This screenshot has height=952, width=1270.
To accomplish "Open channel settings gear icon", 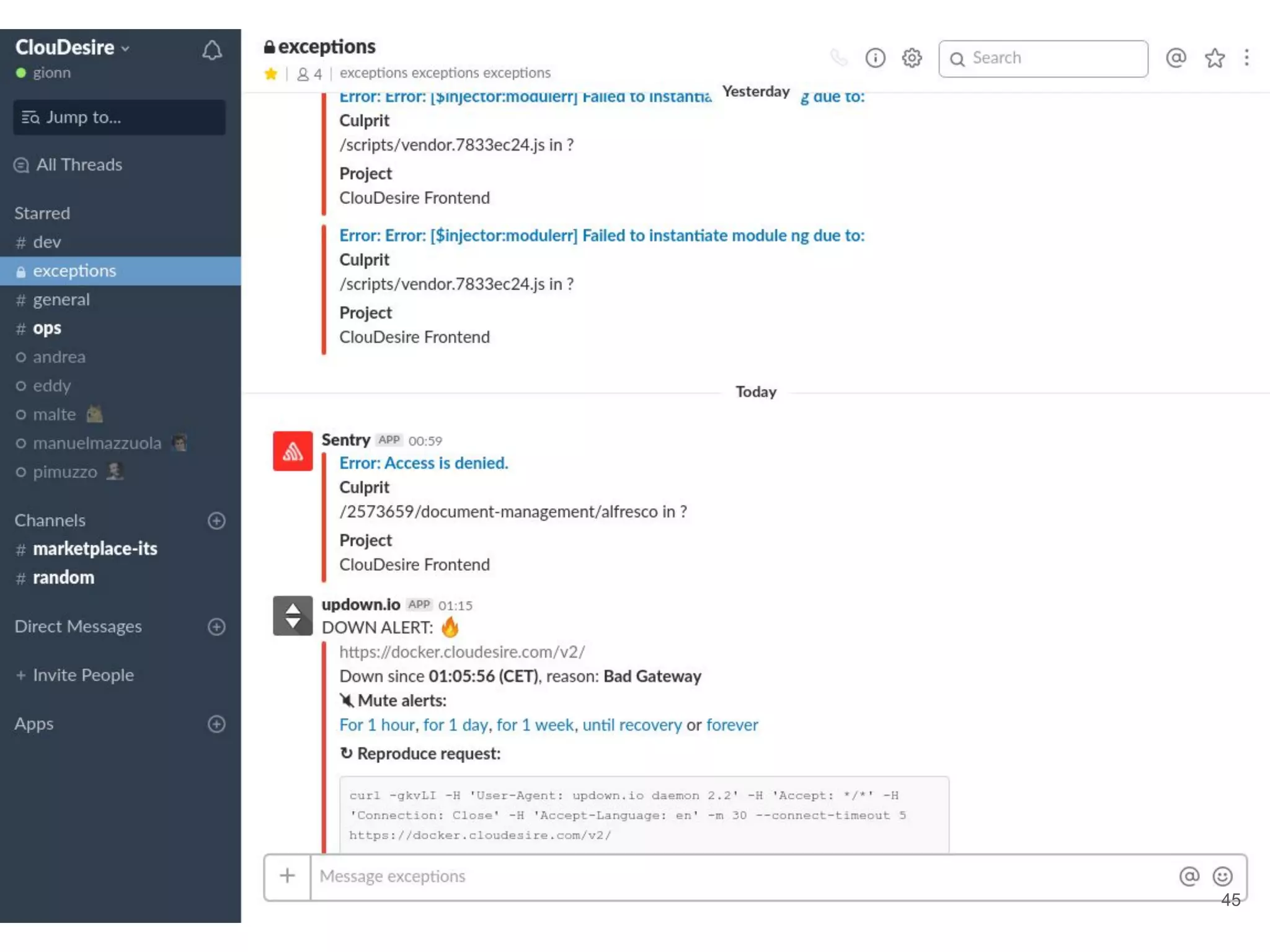I will click(x=912, y=58).
